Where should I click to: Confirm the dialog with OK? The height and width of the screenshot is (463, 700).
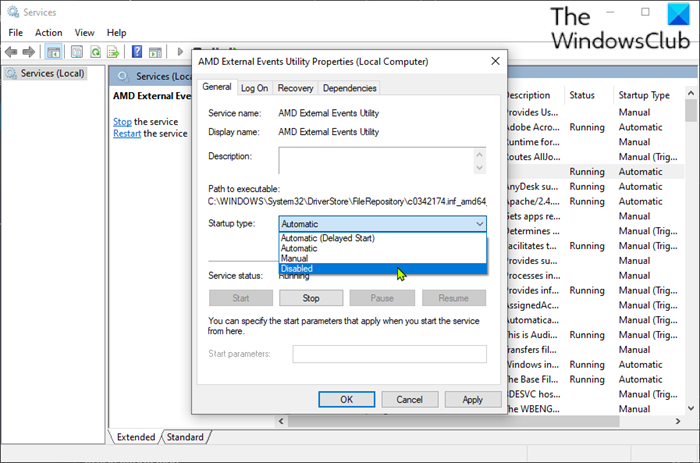pyautogui.click(x=346, y=399)
